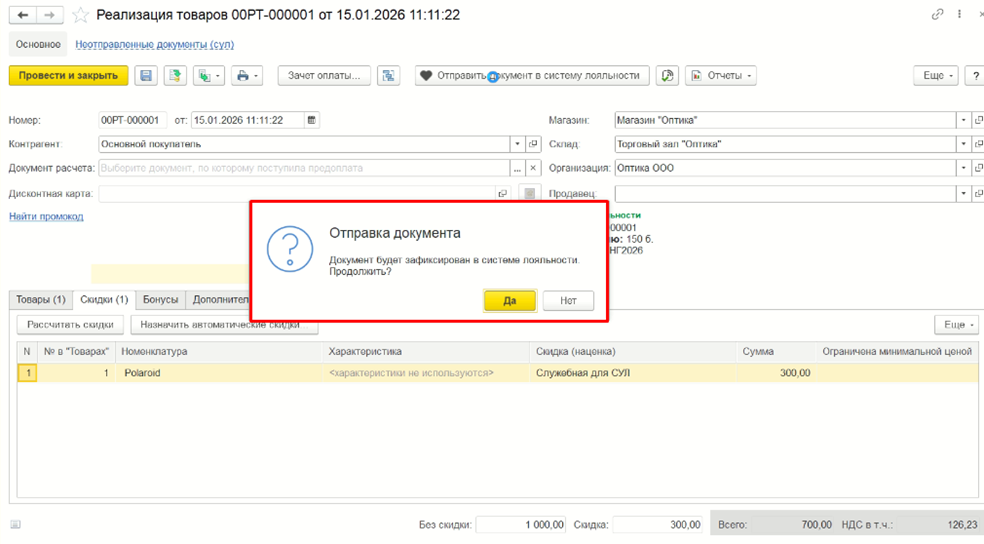Open the Отчеты menu button
This screenshot has height=544, width=984.
pyautogui.click(x=720, y=76)
